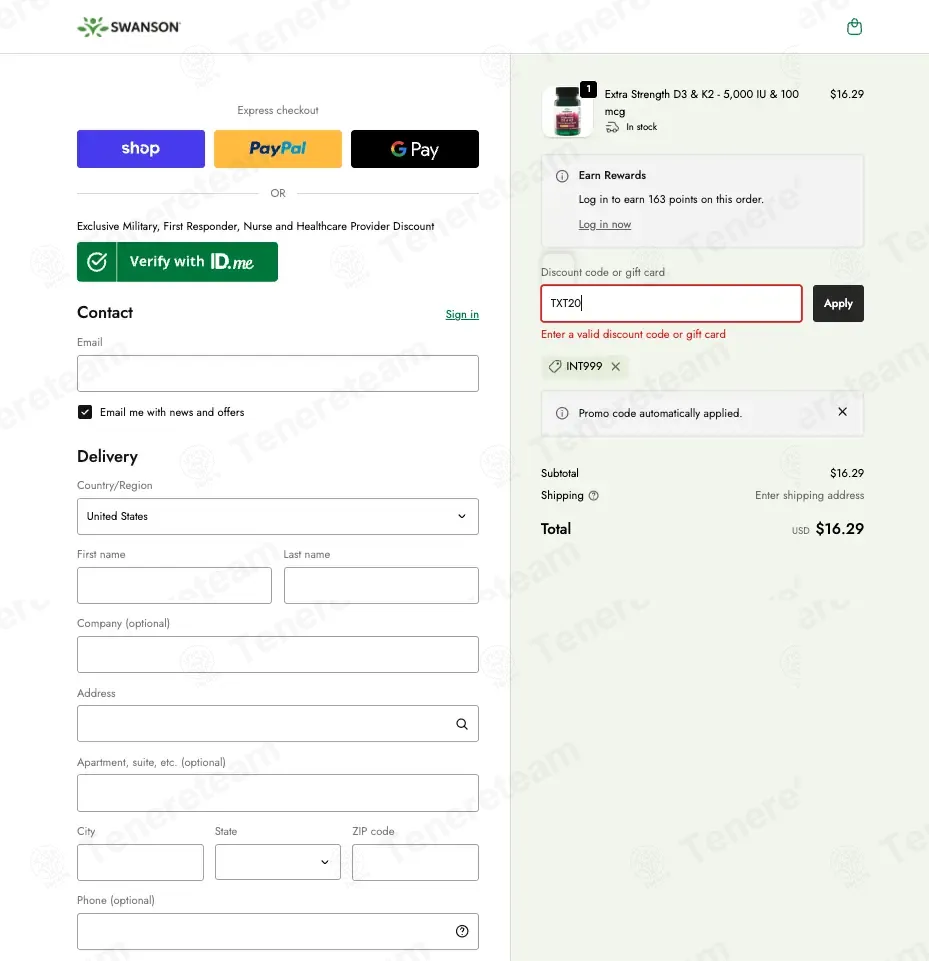929x961 pixels.
Task: Click the Earn Rewards info icon
Action: [x=562, y=177]
